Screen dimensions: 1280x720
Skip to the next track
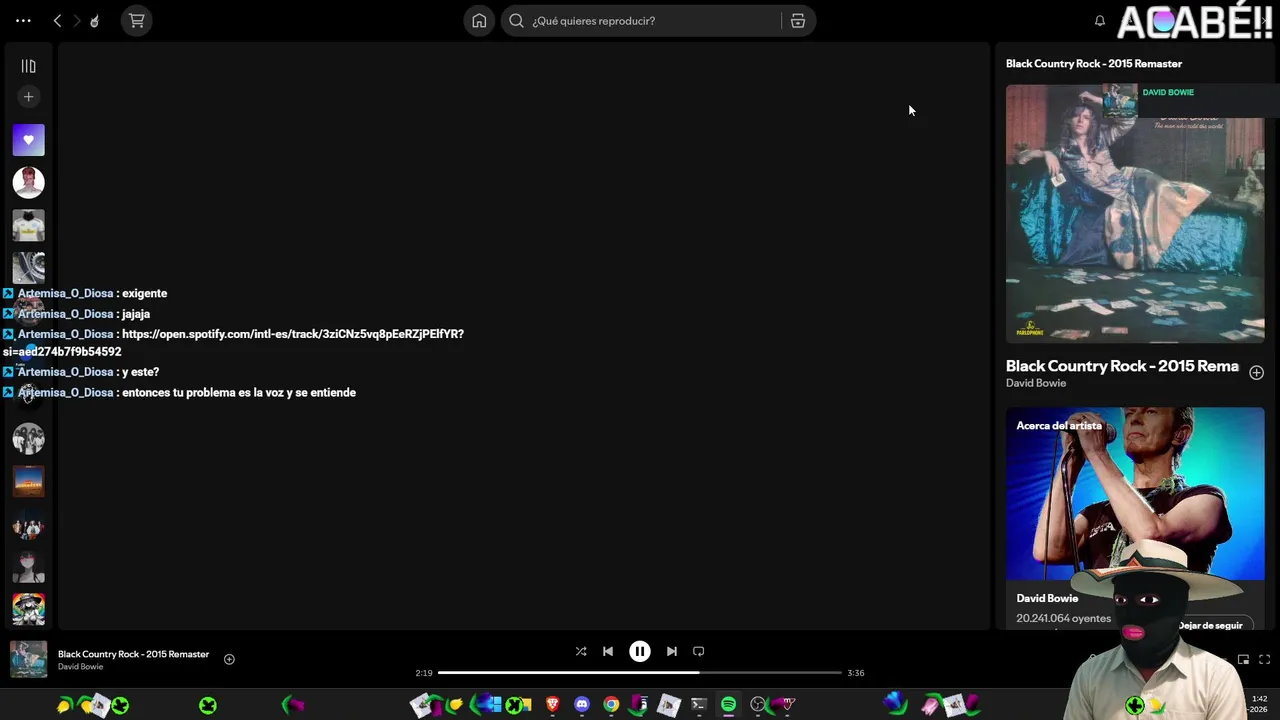(x=672, y=651)
